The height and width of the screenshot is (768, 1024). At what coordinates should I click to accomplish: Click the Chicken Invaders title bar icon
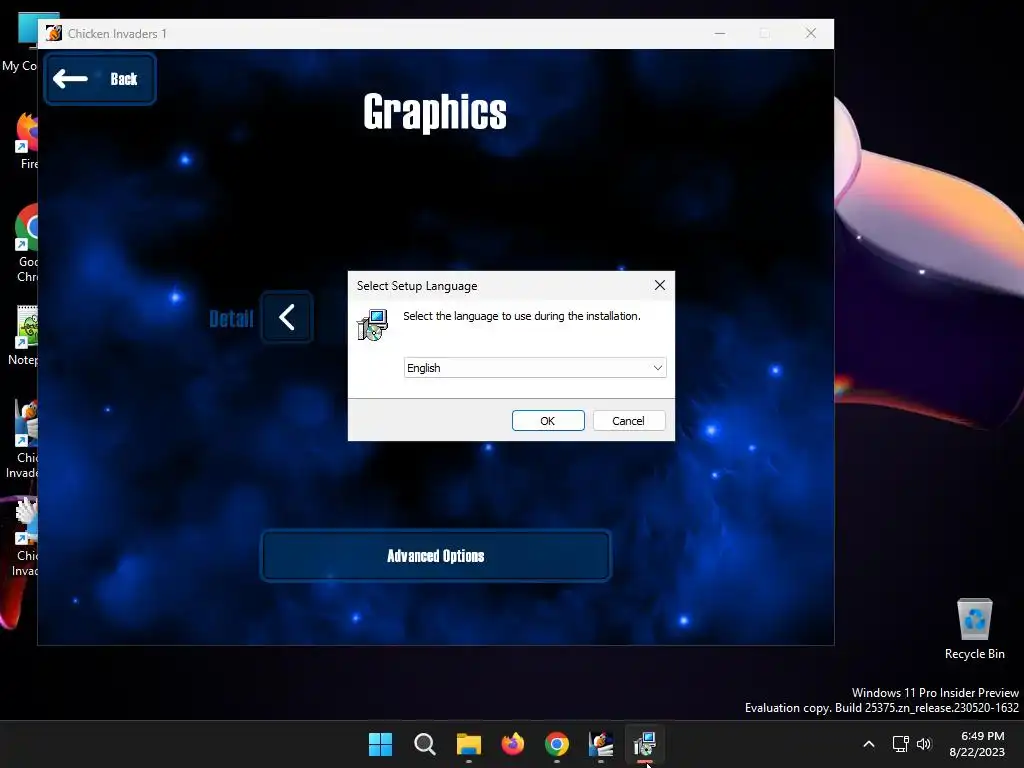(x=54, y=33)
